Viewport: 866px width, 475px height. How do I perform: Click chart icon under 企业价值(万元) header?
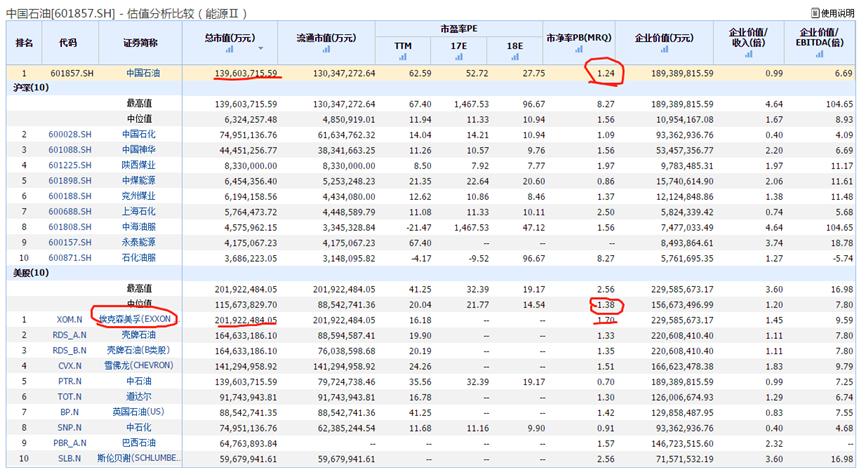664,49
